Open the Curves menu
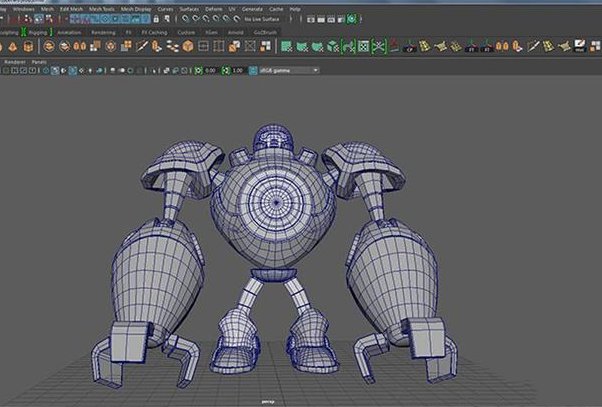The image size is (602, 407). tap(164, 8)
